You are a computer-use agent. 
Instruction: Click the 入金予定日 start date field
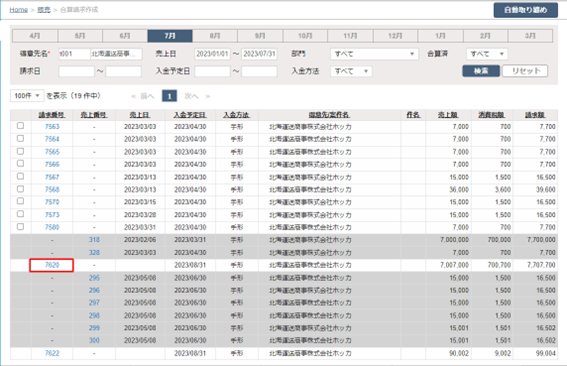[x=212, y=71]
